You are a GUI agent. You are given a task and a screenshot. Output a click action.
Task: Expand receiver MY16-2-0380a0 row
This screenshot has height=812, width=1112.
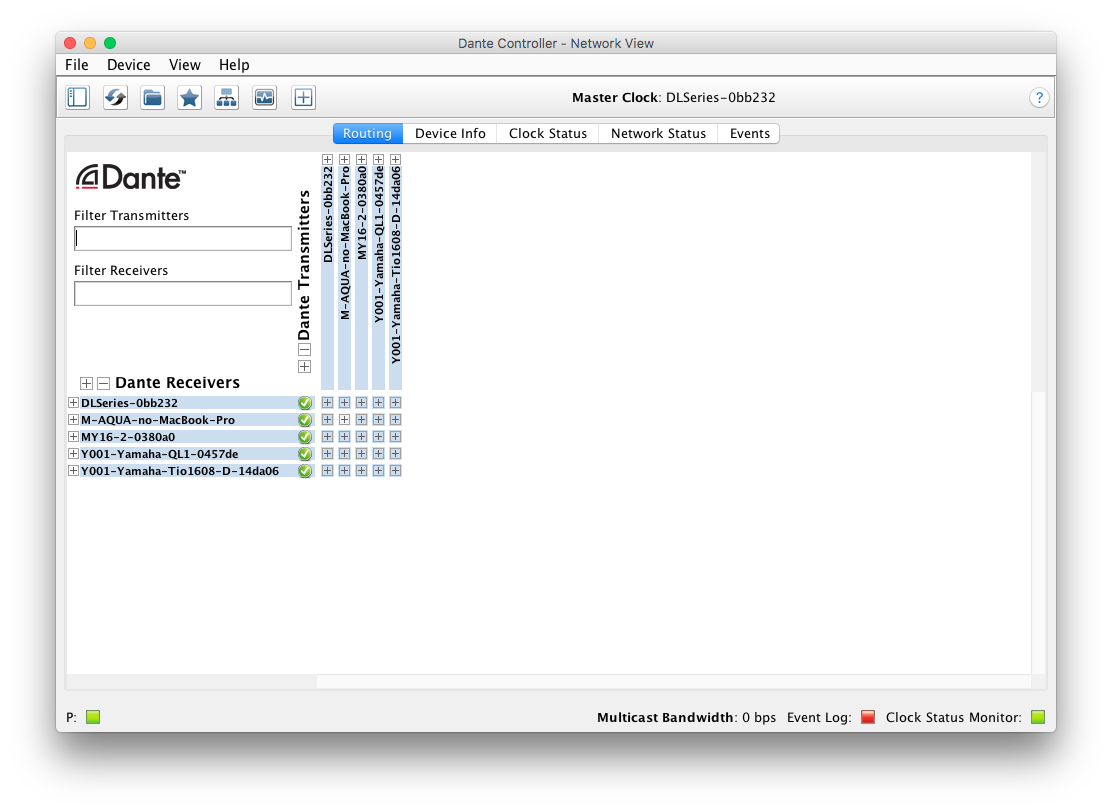pyautogui.click(x=73, y=437)
